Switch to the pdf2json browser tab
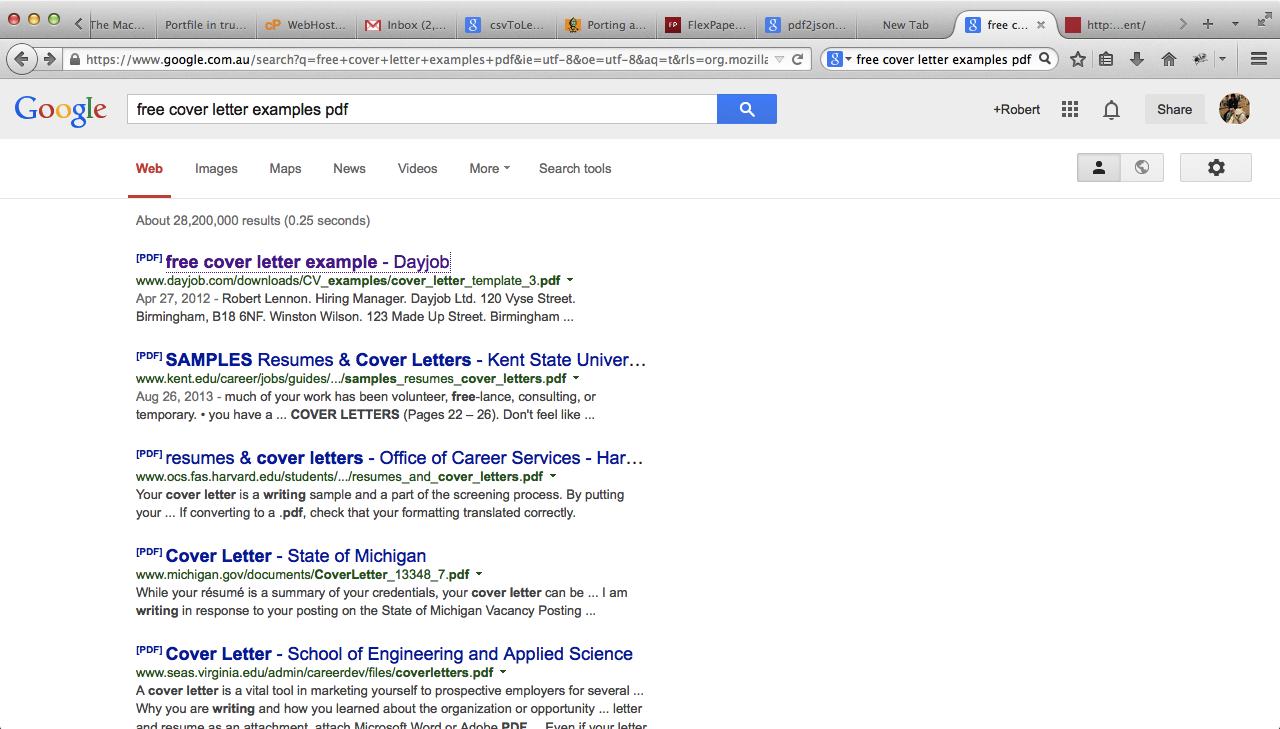 (806, 24)
